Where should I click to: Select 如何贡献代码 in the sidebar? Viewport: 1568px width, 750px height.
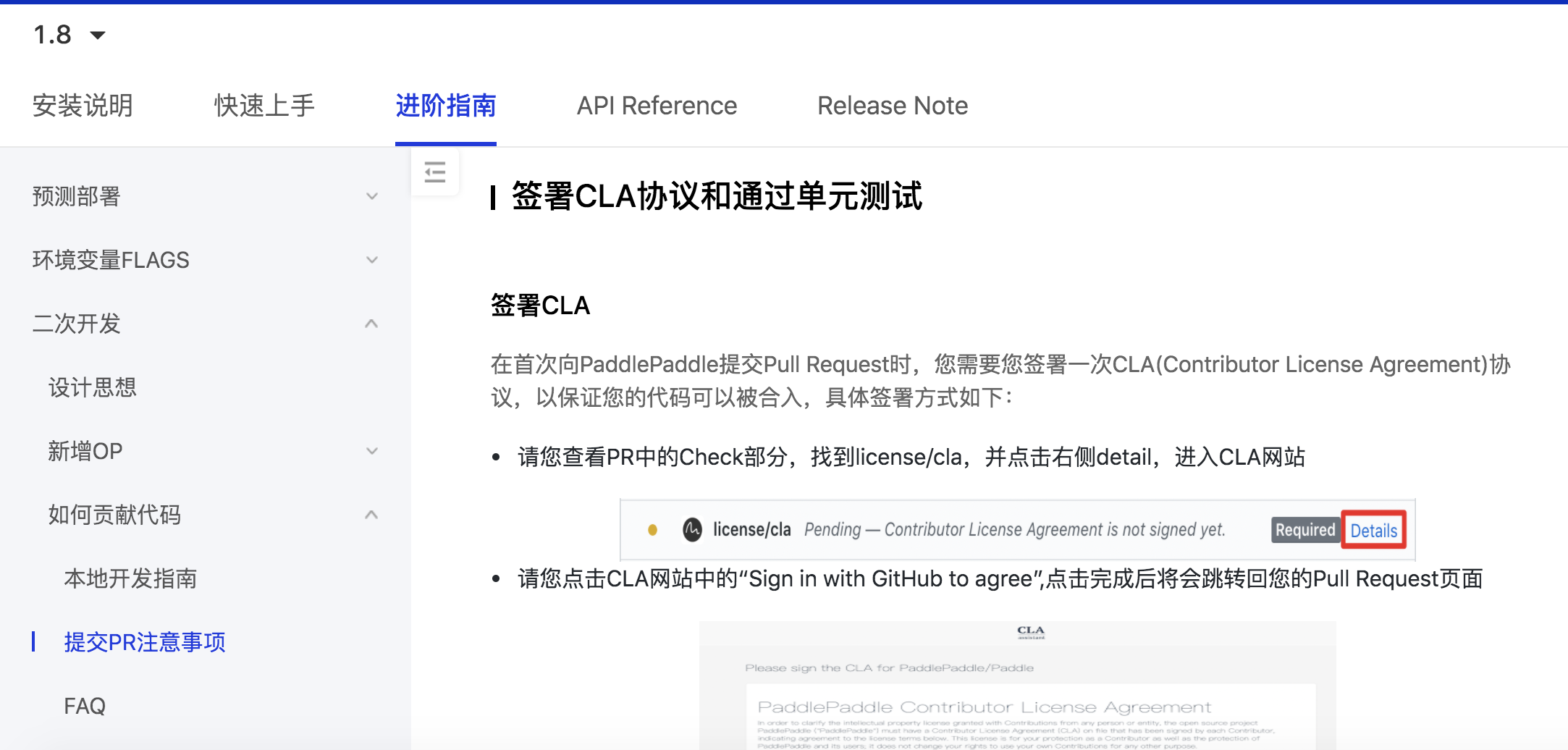[x=114, y=515]
